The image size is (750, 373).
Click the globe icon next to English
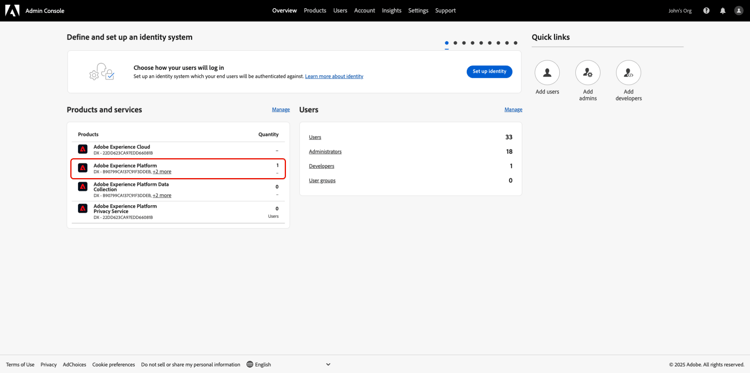pos(250,364)
